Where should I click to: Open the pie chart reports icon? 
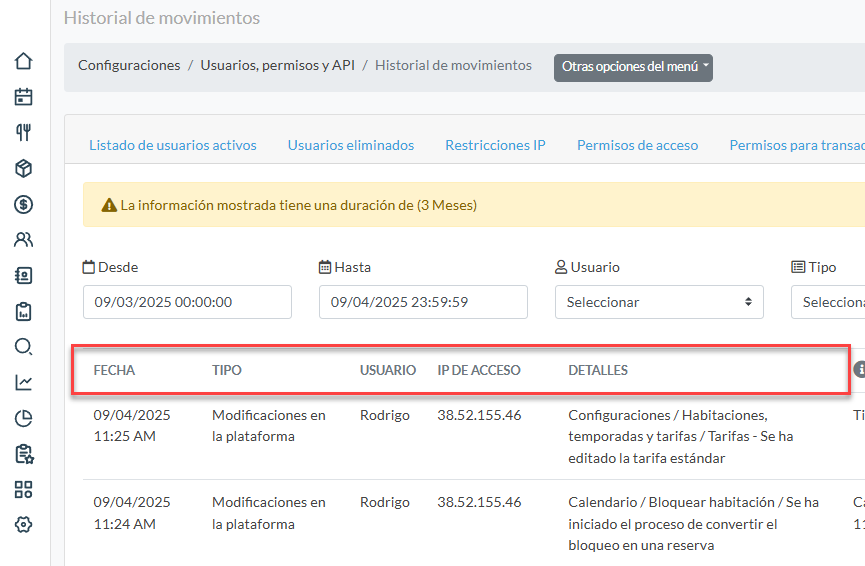(x=23, y=418)
